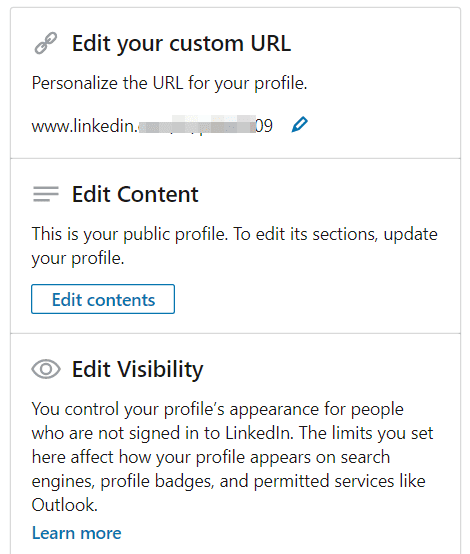Click the permitted services like text line
This screenshot has height=554, width=470.
click(340, 481)
